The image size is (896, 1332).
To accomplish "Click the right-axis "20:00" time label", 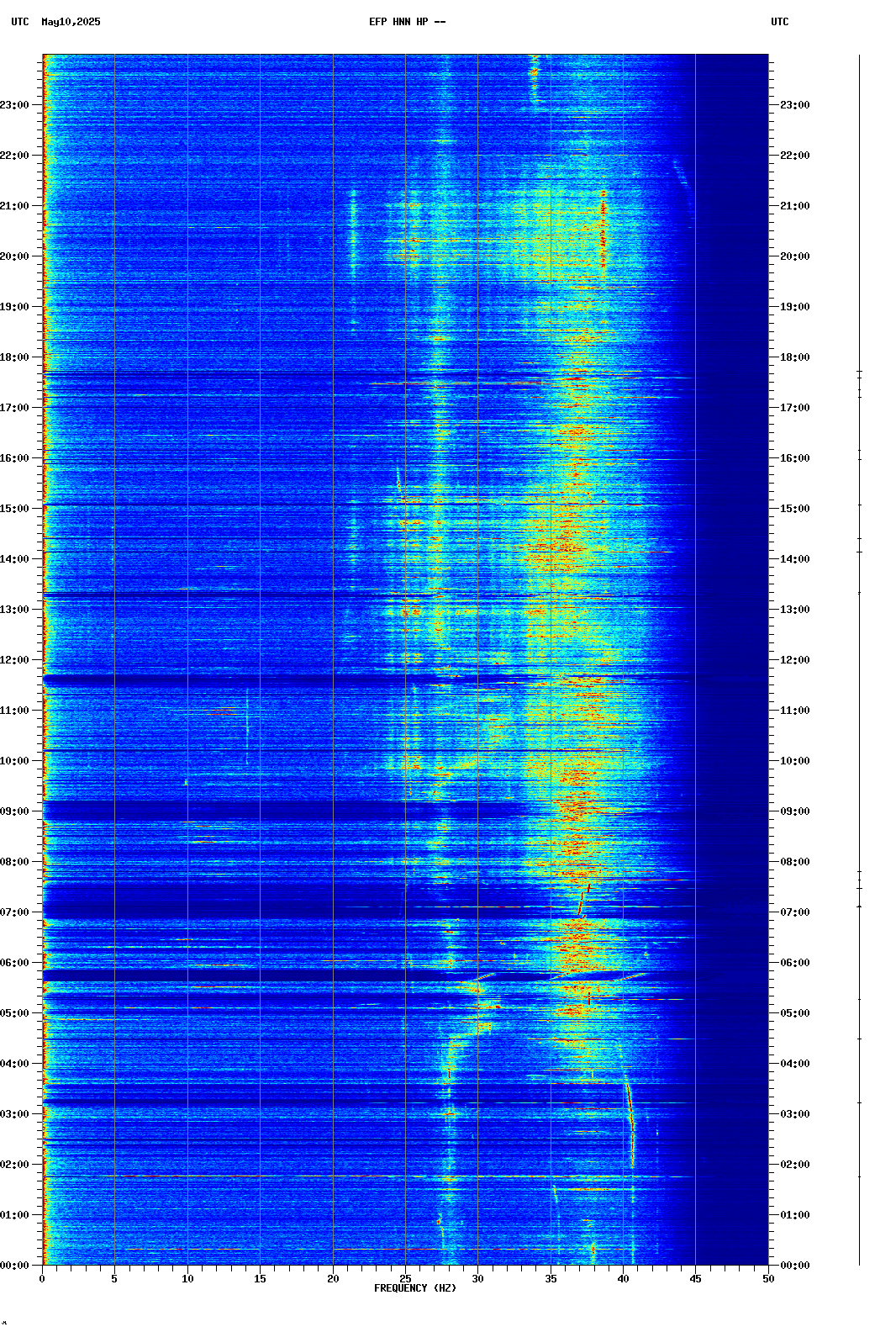I will (795, 256).
